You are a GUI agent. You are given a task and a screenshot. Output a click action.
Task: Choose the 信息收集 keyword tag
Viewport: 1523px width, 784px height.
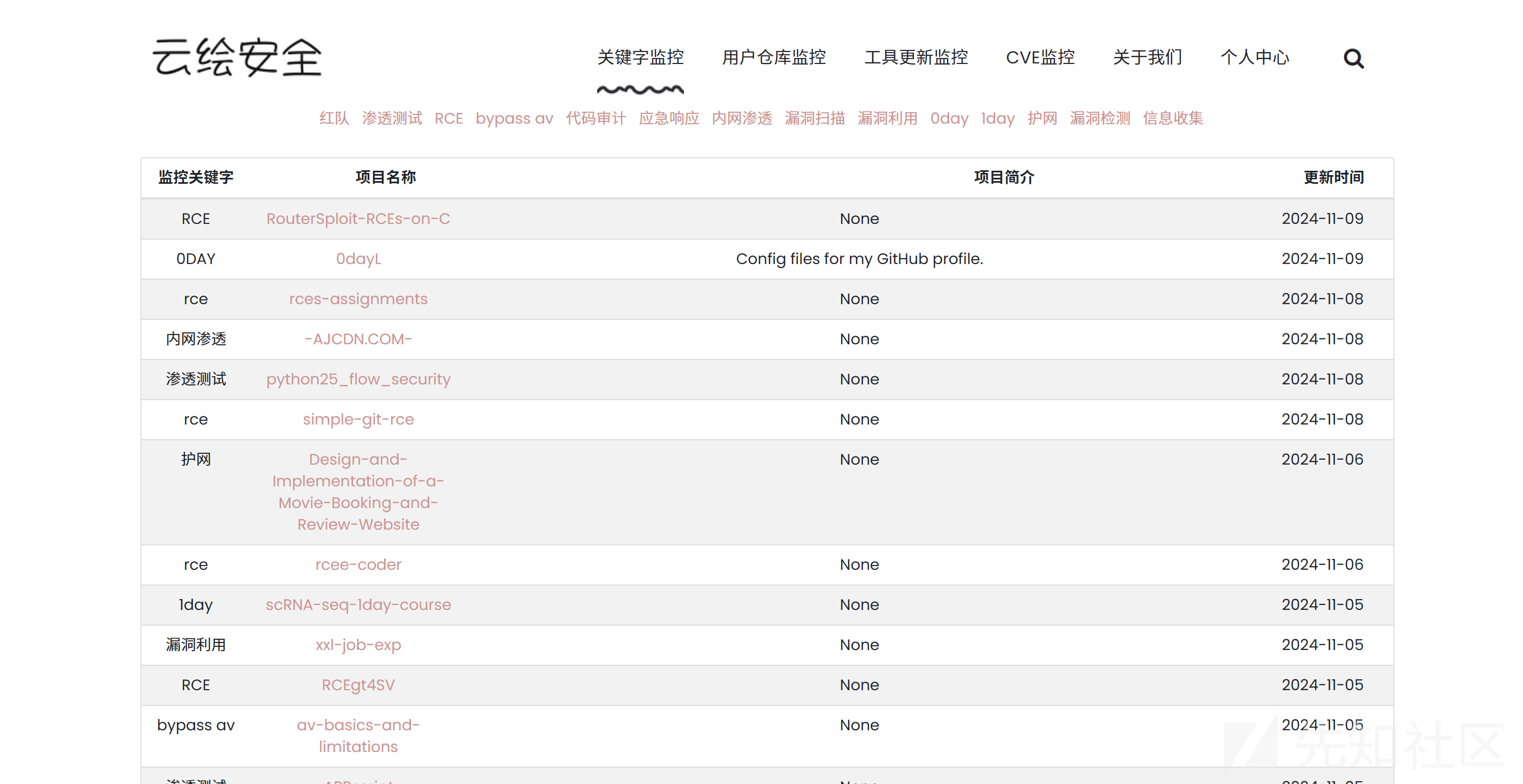click(1173, 118)
